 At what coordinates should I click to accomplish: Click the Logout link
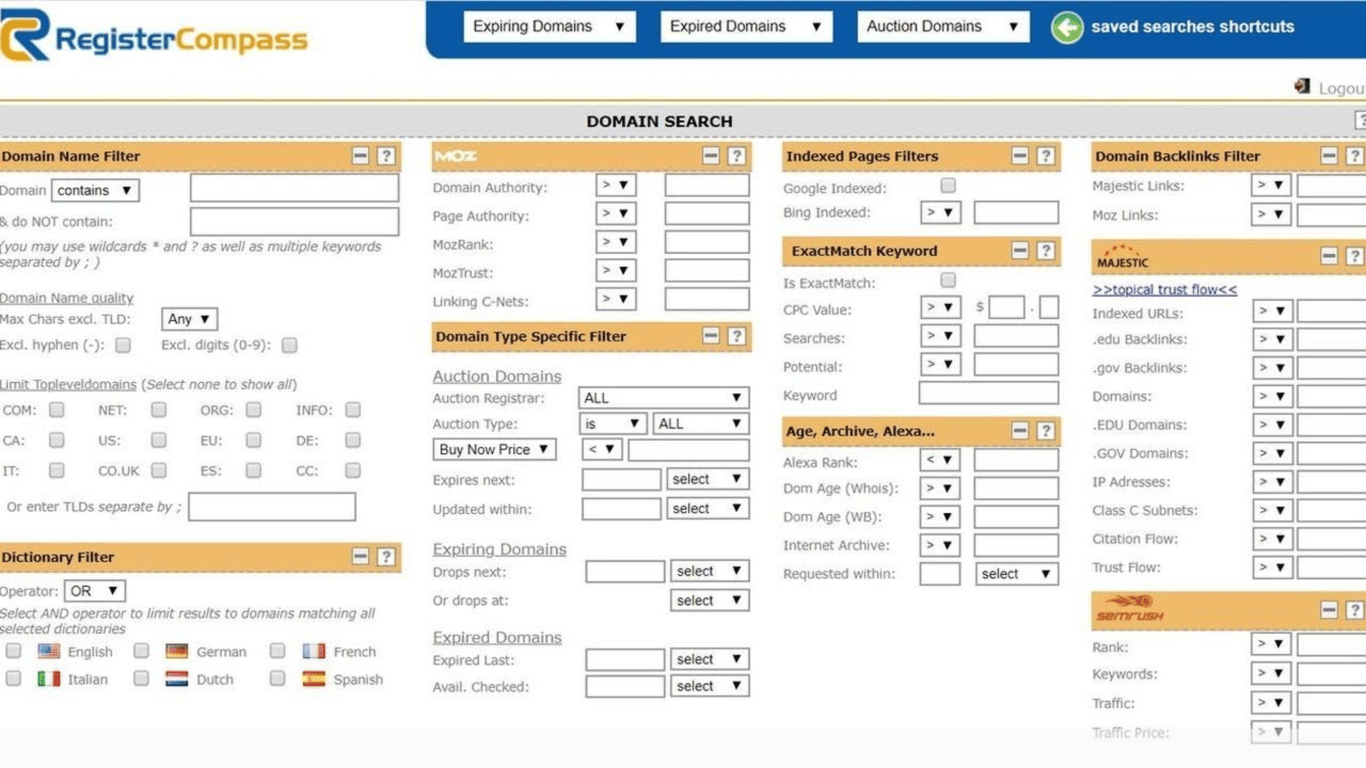tap(1342, 88)
